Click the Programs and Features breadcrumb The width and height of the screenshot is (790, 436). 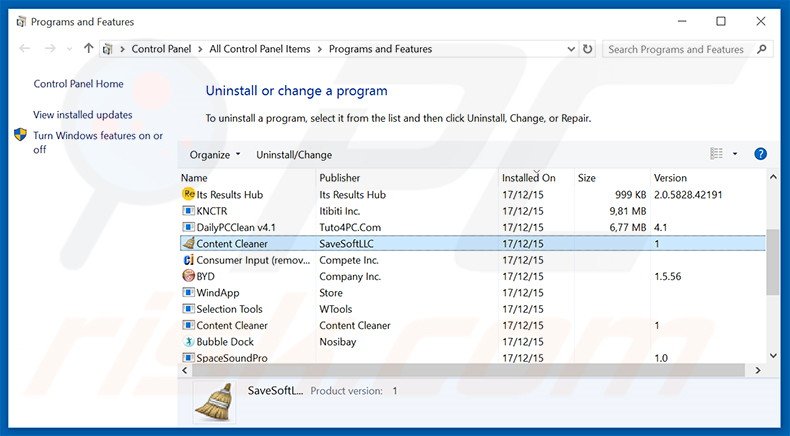tap(380, 49)
